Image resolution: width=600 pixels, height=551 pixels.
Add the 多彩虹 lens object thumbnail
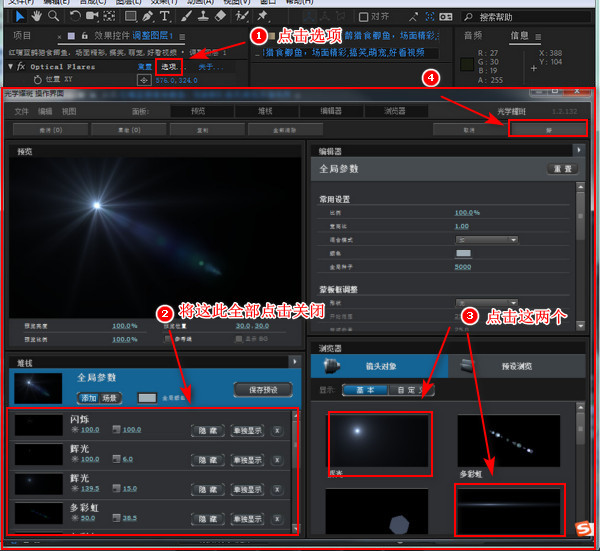(x=509, y=441)
